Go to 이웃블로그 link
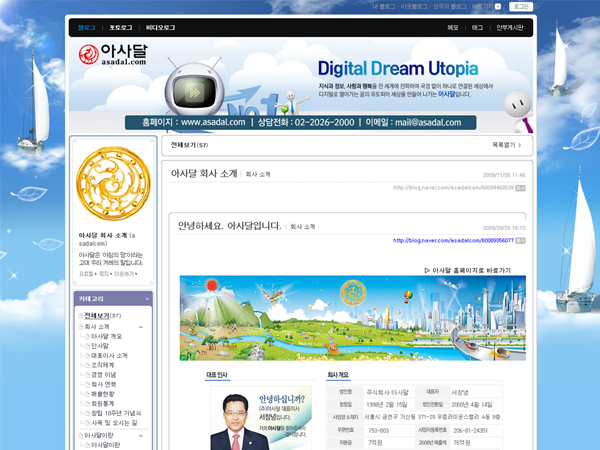Screen dimensions: 600x450 [x=414, y=7]
